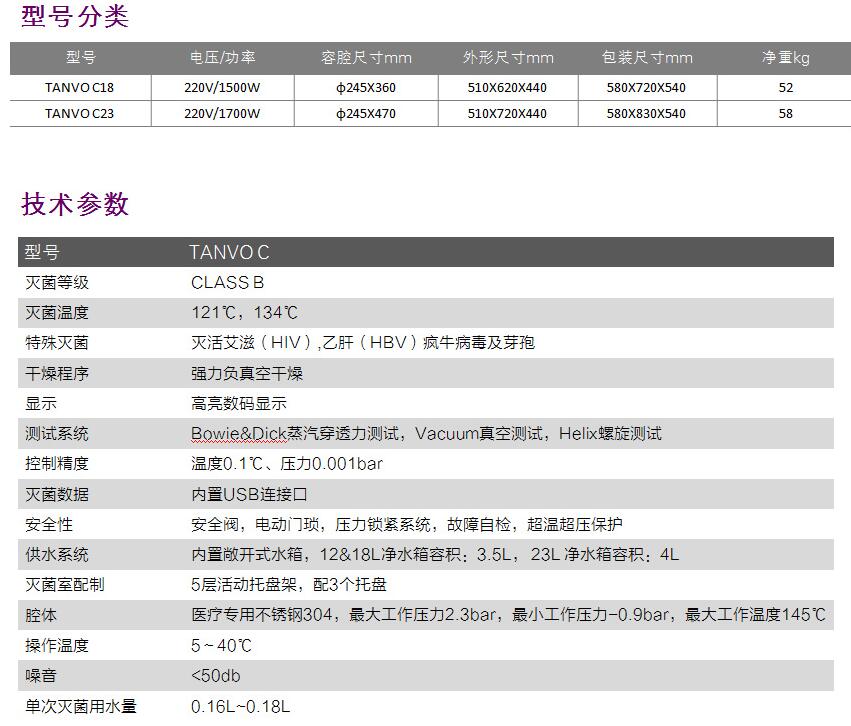Select the CLASS B value

[227, 283]
